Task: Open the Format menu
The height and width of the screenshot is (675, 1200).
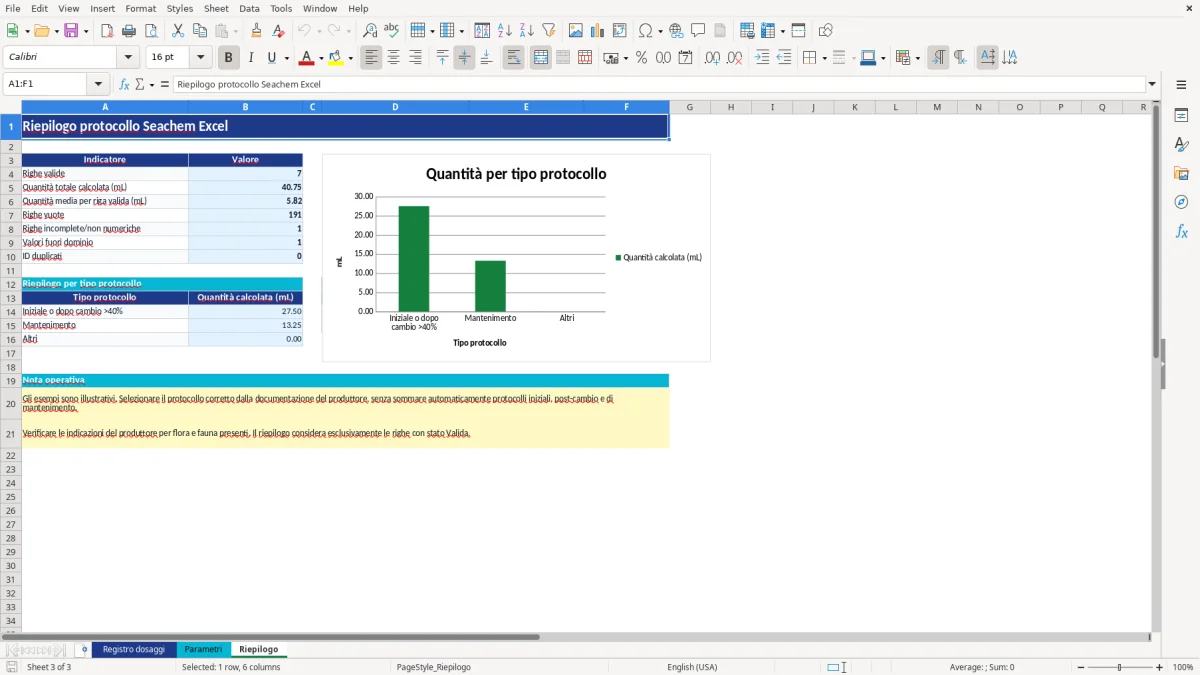Action: (x=140, y=8)
